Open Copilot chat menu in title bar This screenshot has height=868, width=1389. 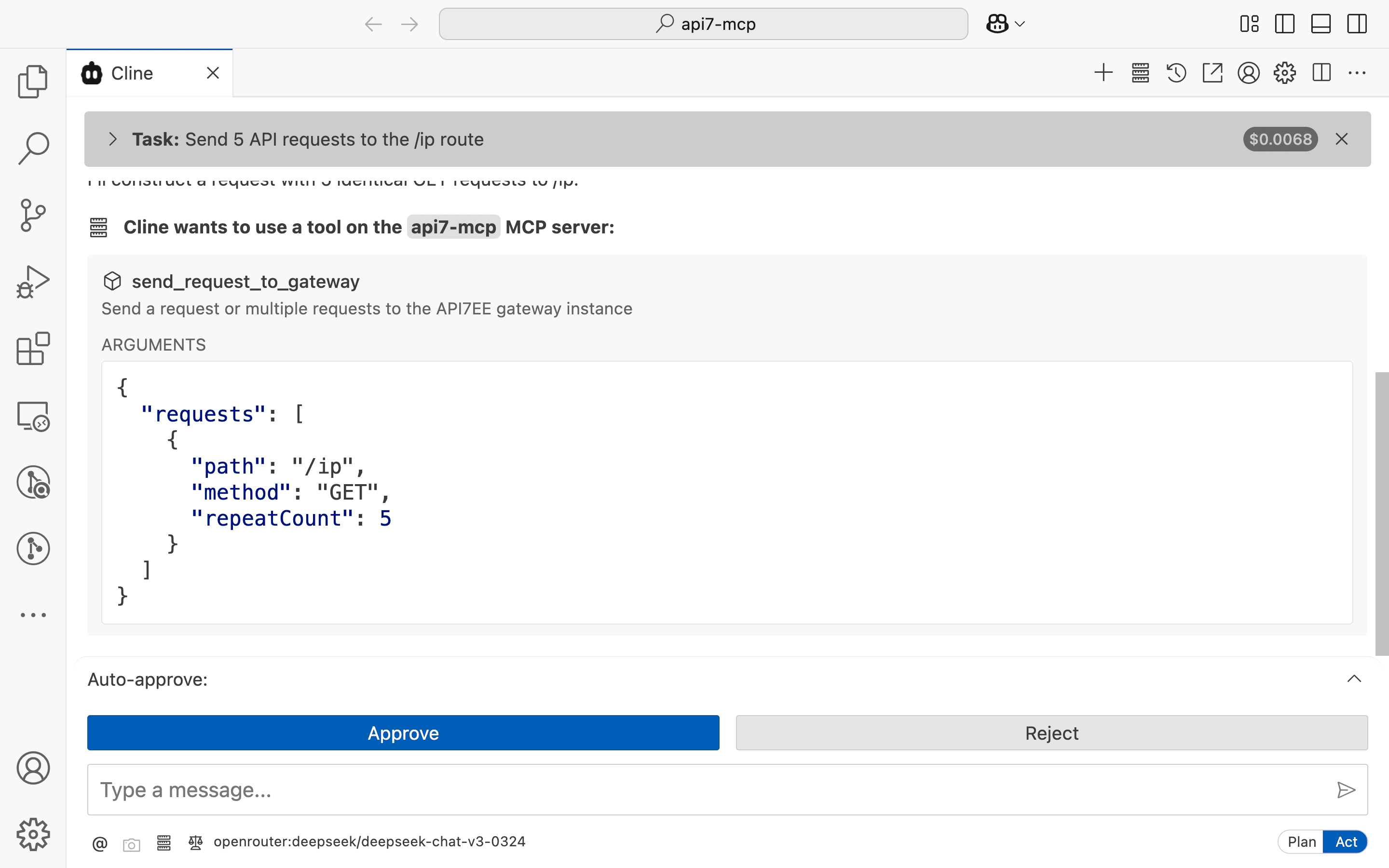point(1005,24)
